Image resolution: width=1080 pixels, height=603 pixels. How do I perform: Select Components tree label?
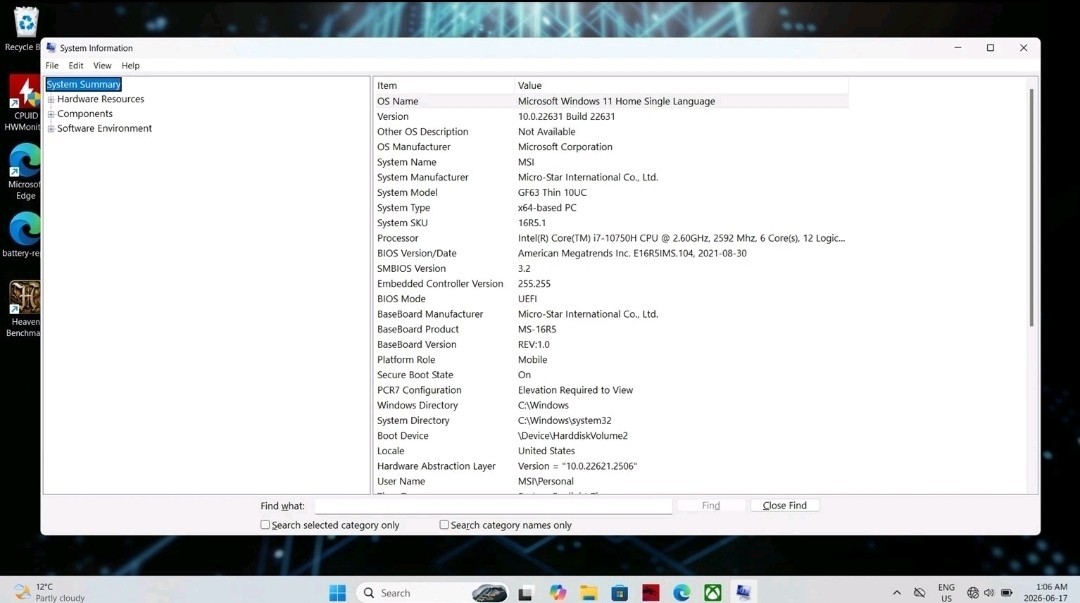tap(85, 114)
